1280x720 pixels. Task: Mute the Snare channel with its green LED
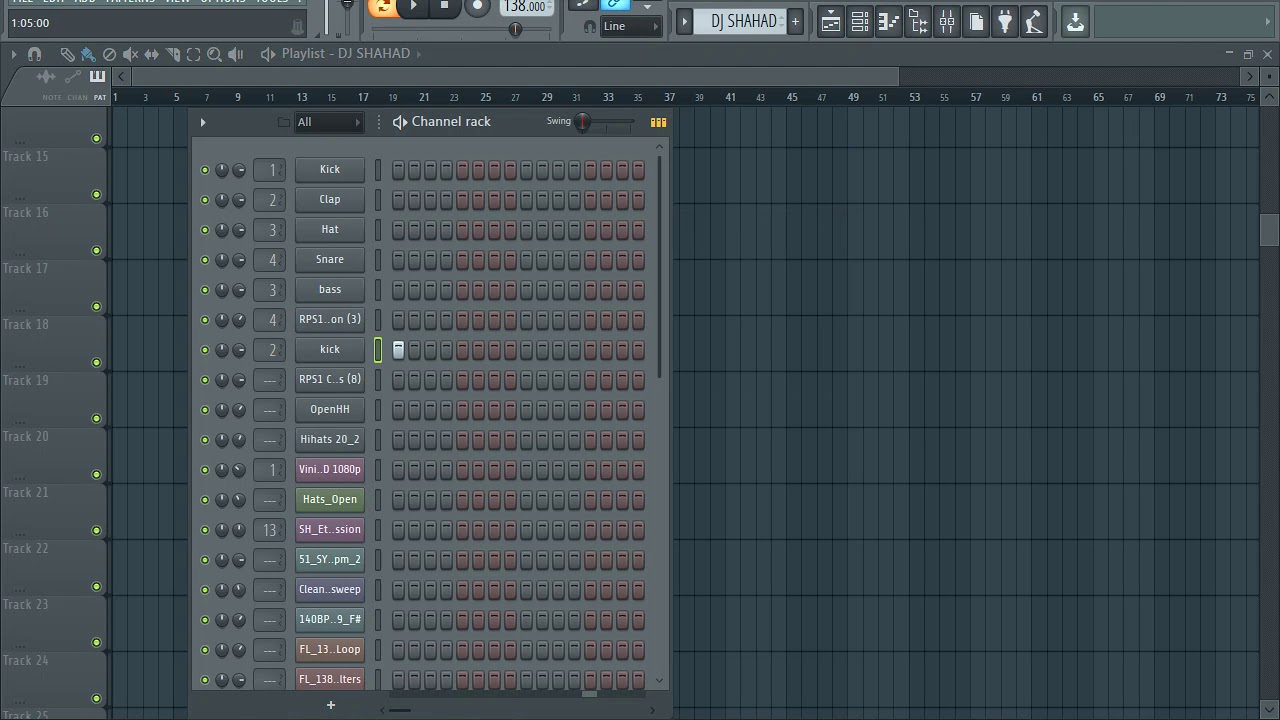click(x=205, y=260)
